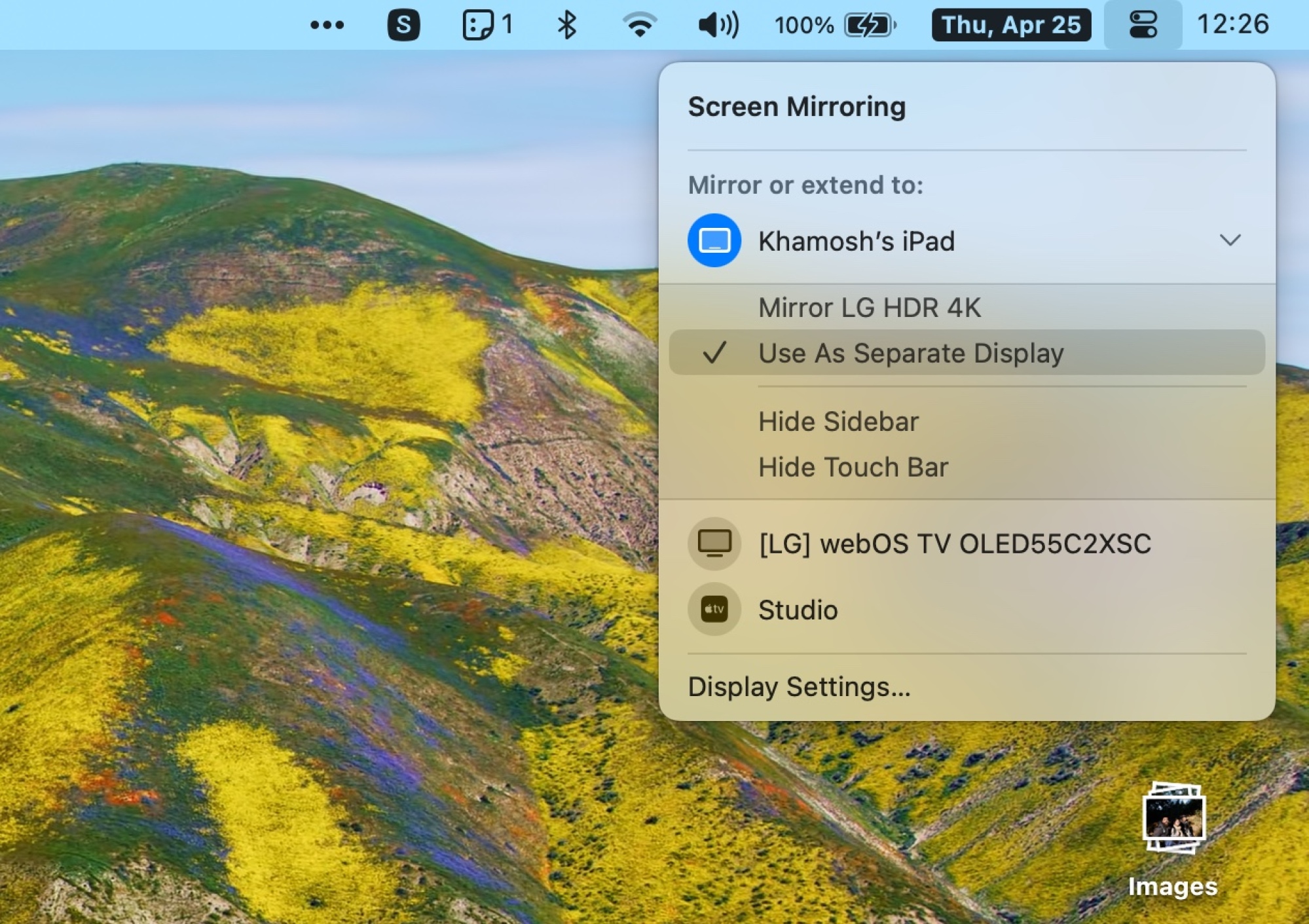Toggle Mirror LG HDR 4K option
The height and width of the screenshot is (924, 1309).
(x=870, y=307)
